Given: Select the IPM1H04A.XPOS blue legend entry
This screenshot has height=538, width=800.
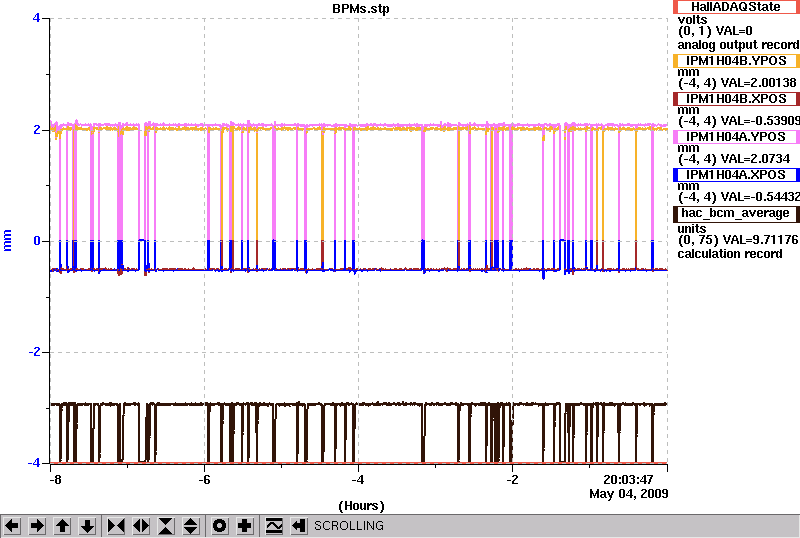Looking at the screenshot, I should (x=735, y=175).
